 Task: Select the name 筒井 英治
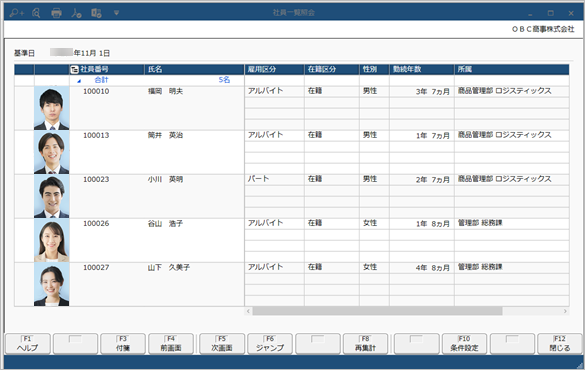[165, 135]
